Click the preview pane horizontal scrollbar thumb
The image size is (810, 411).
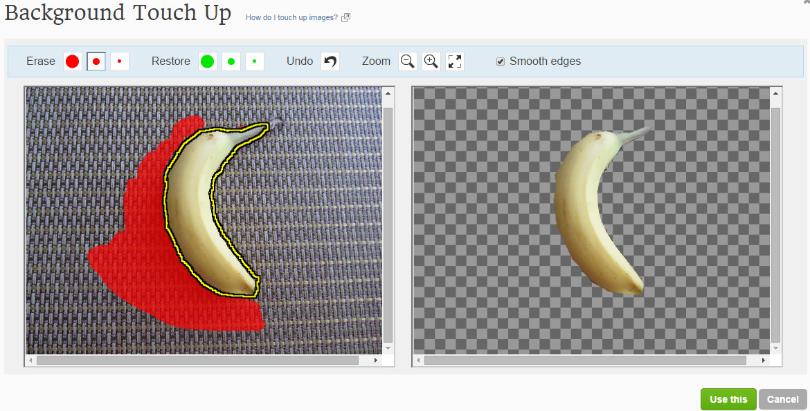click(x=585, y=360)
